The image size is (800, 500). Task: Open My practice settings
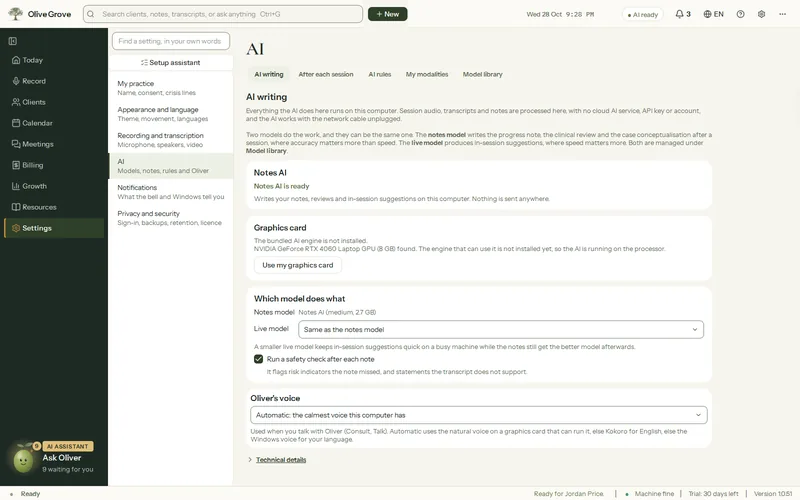171,88
